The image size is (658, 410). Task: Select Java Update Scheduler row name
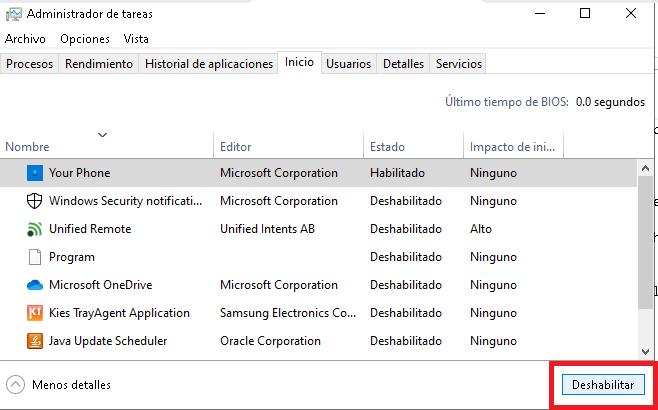point(108,341)
